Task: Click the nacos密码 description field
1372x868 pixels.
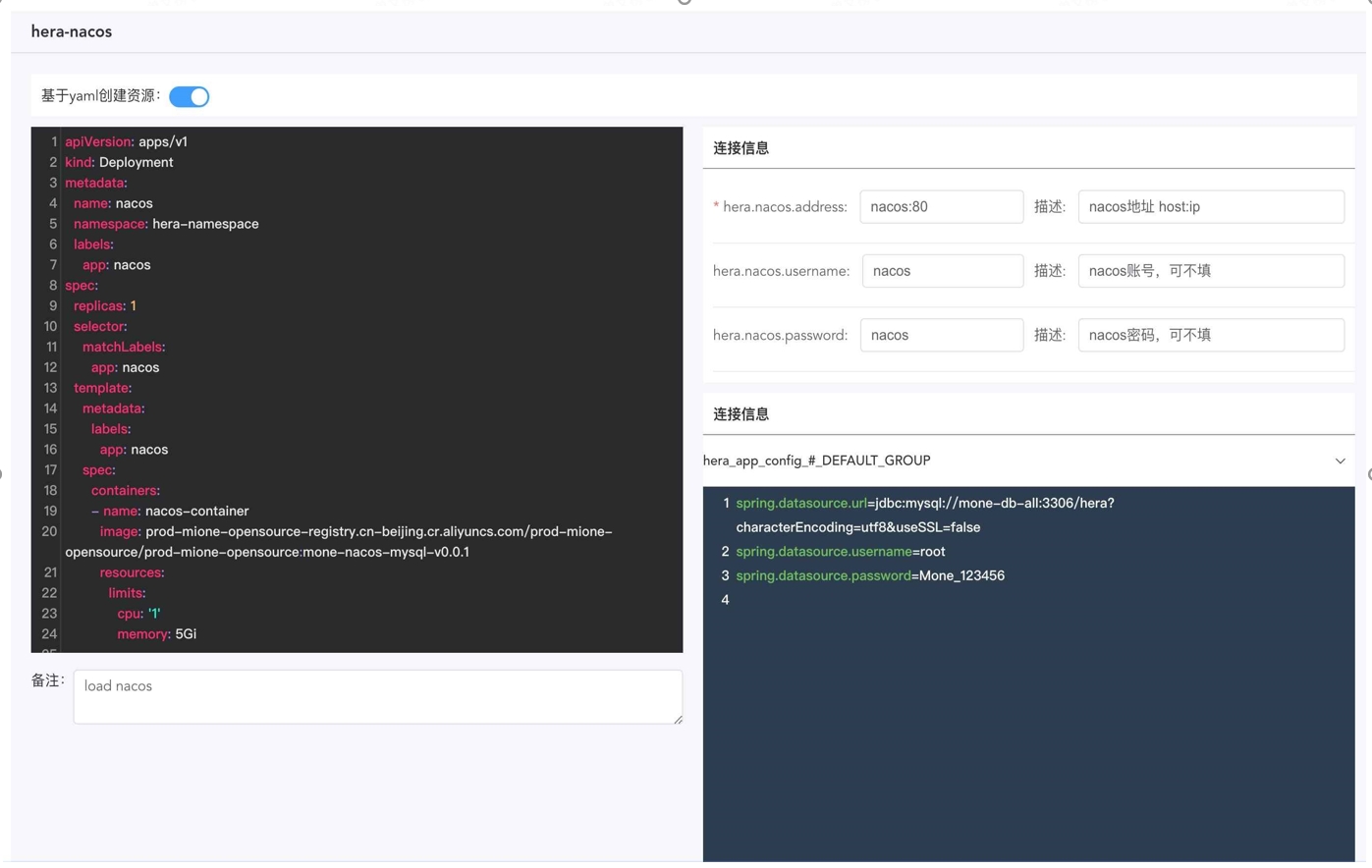Action: (x=1211, y=335)
